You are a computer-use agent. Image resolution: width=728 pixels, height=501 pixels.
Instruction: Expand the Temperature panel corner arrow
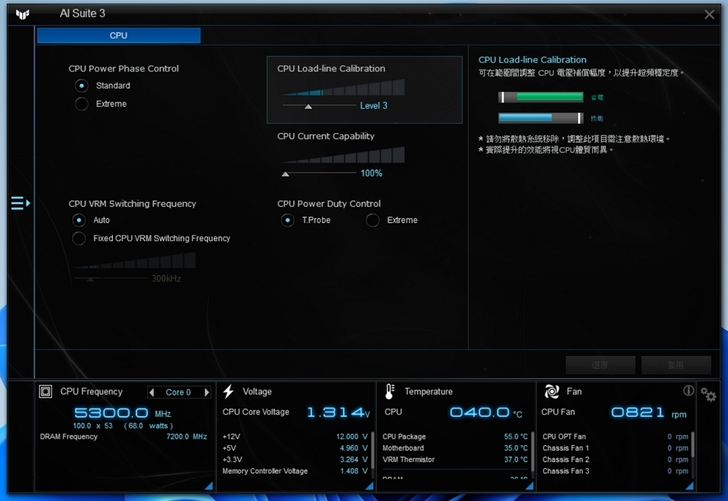point(529,486)
